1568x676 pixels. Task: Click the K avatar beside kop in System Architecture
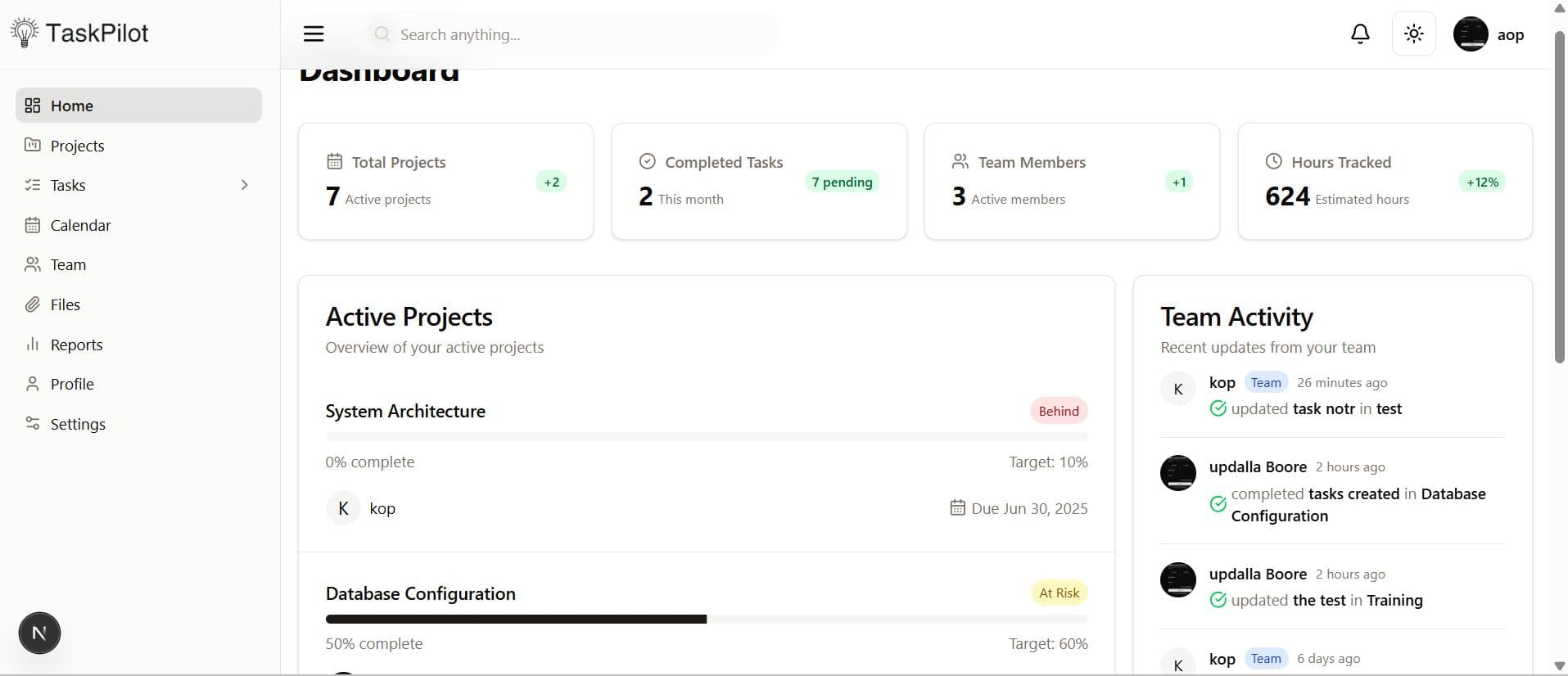(343, 508)
